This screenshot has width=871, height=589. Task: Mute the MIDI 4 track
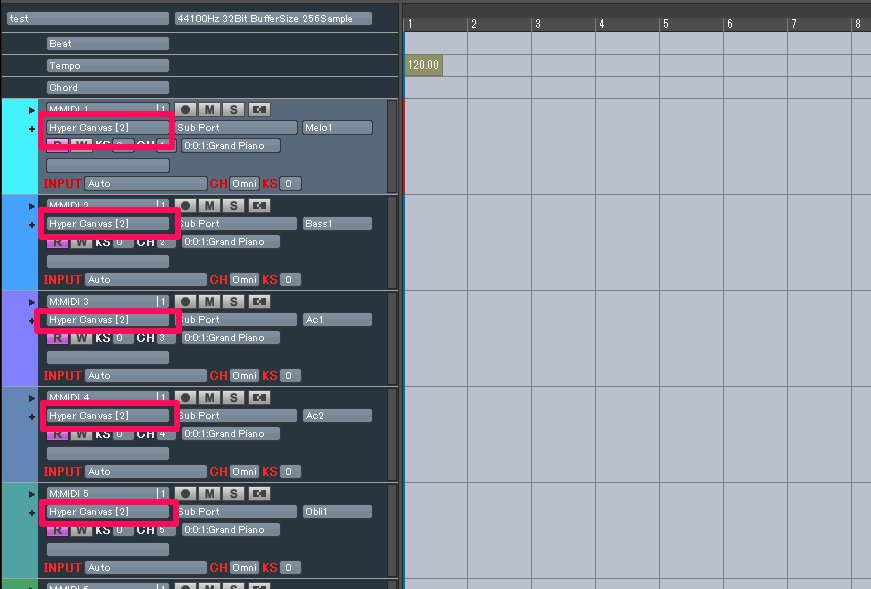point(209,397)
